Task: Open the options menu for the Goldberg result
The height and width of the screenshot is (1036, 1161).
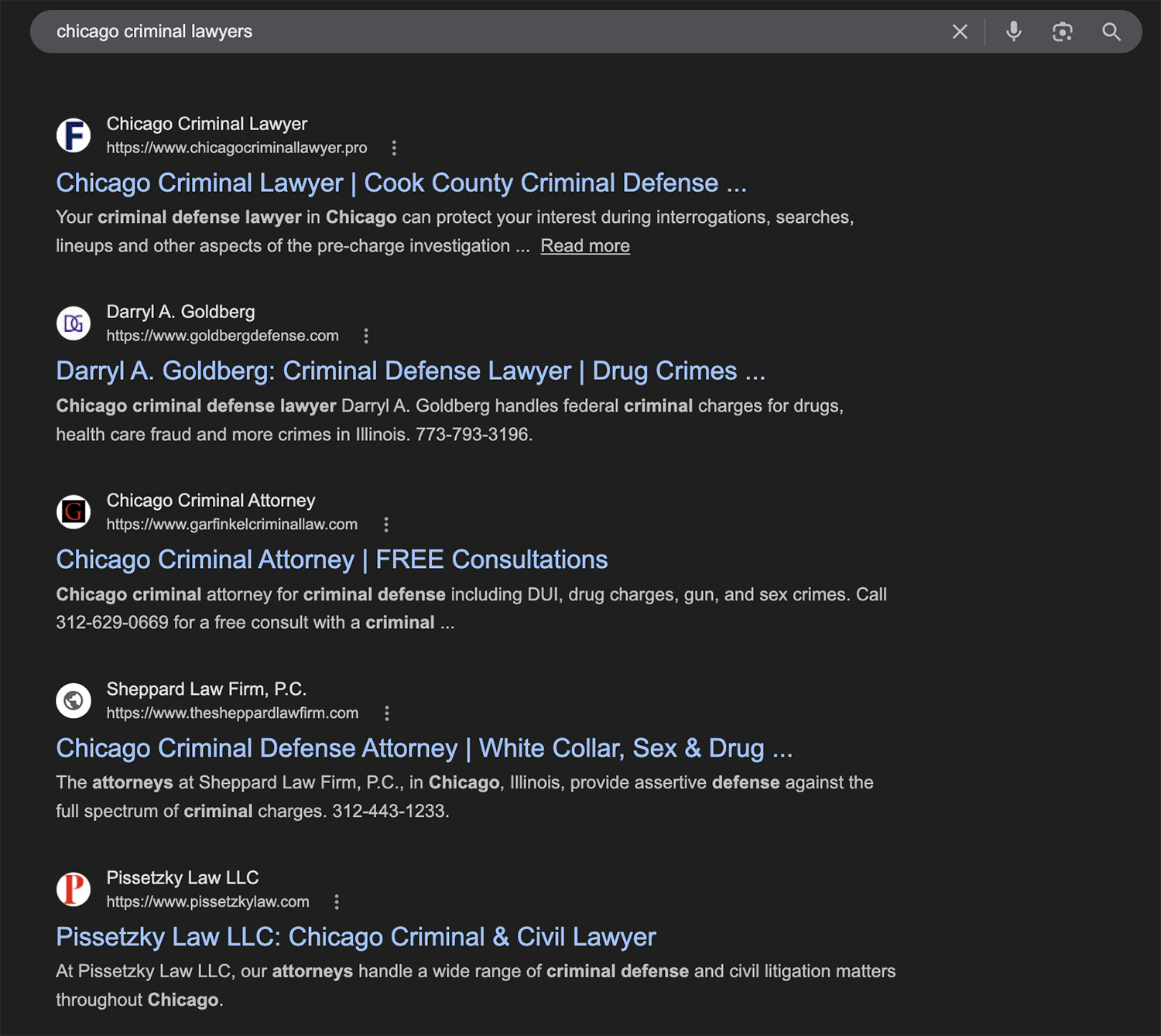Action: pos(365,336)
